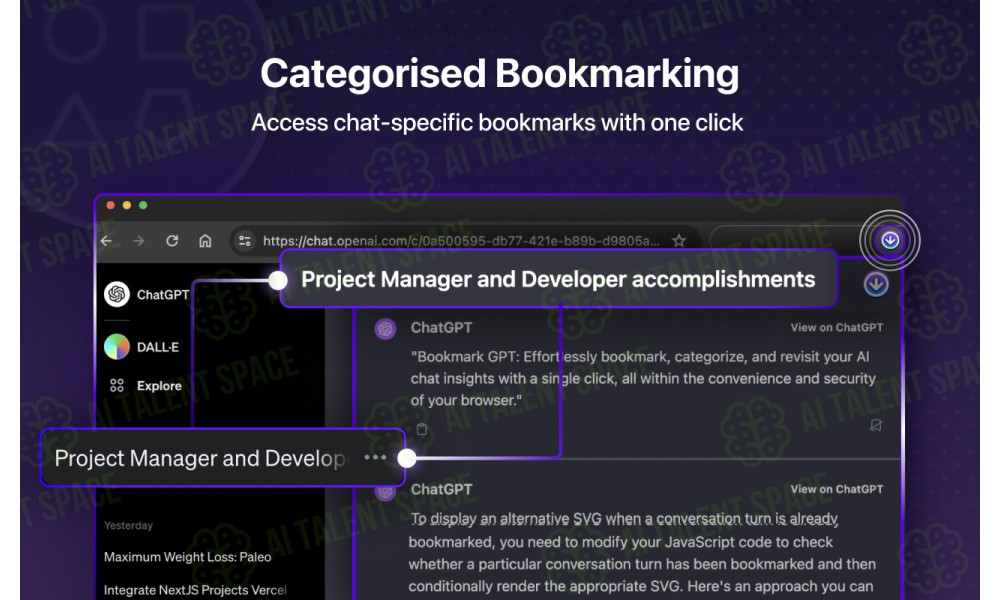1000x600 pixels.
Task: Open ChatGPT logo in sidebar
Action: click(117, 294)
